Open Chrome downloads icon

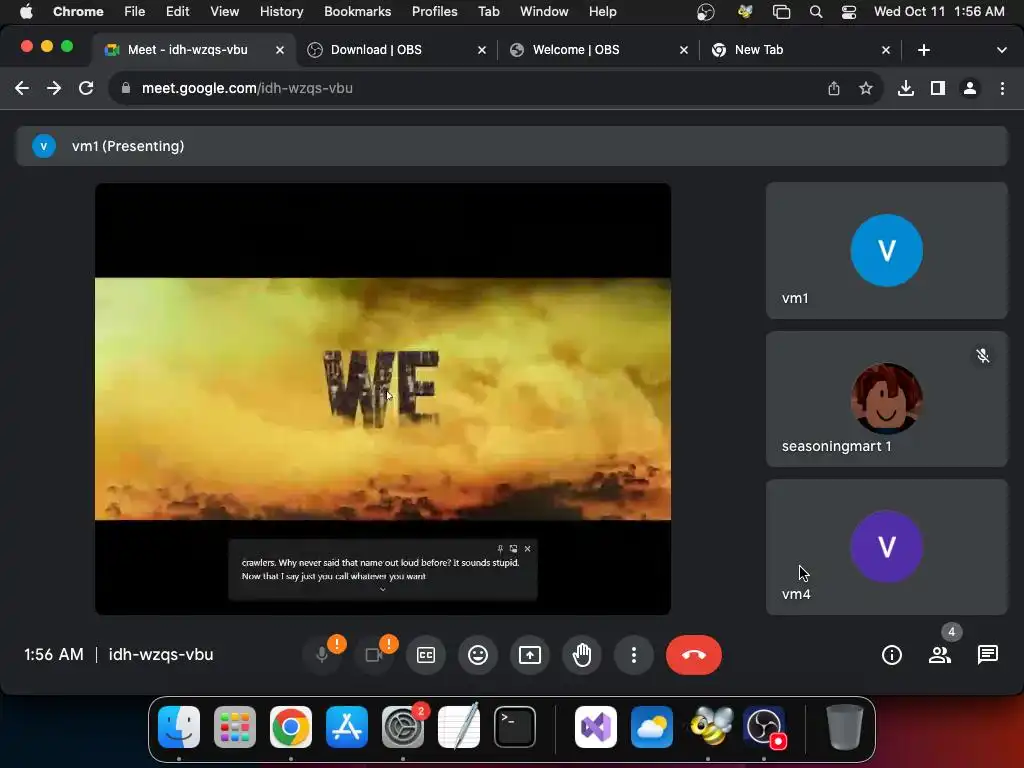coord(906,88)
